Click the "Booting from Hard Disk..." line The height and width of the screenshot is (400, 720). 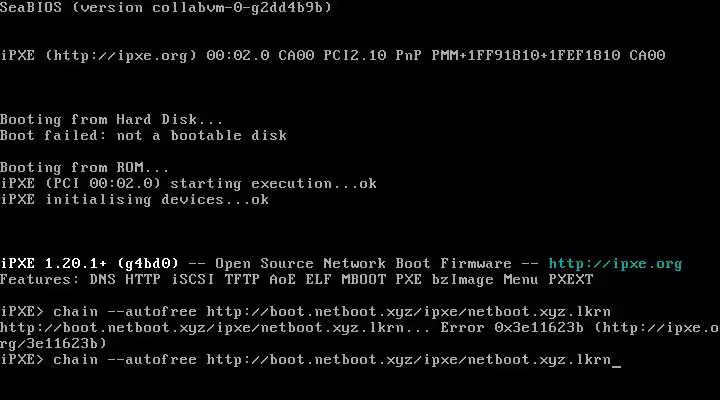pos(112,120)
